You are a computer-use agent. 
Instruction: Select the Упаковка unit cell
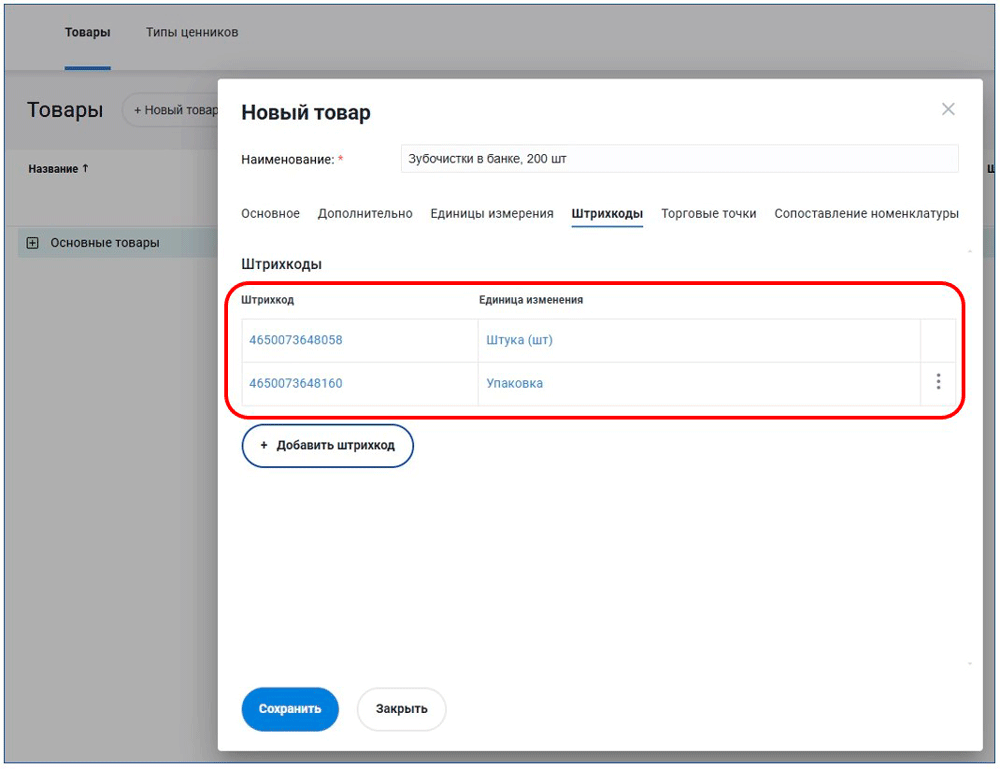(515, 383)
